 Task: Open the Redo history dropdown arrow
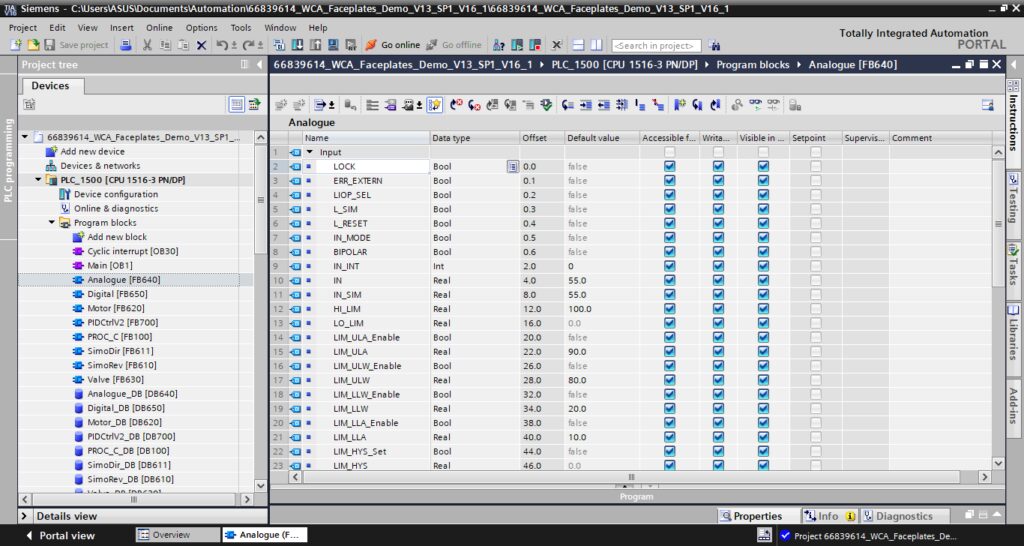coord(261,45)
